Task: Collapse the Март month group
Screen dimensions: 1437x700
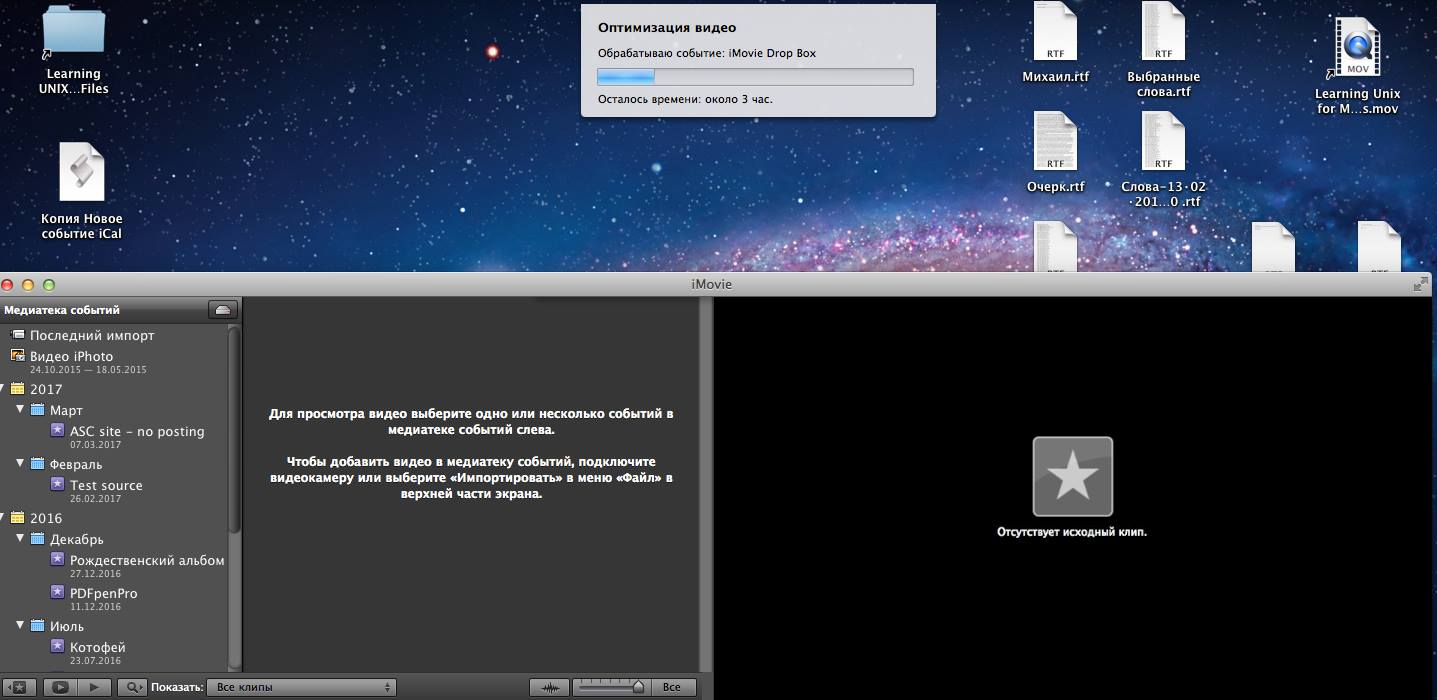Action: point(20,410)
